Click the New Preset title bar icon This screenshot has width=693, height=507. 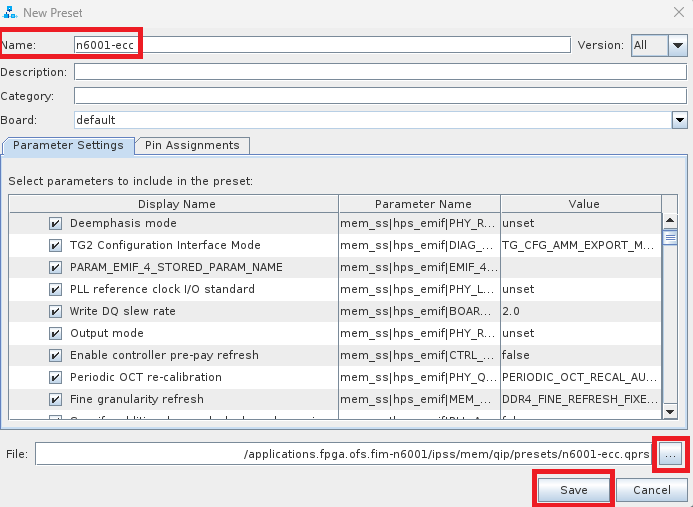coord(9,12)
